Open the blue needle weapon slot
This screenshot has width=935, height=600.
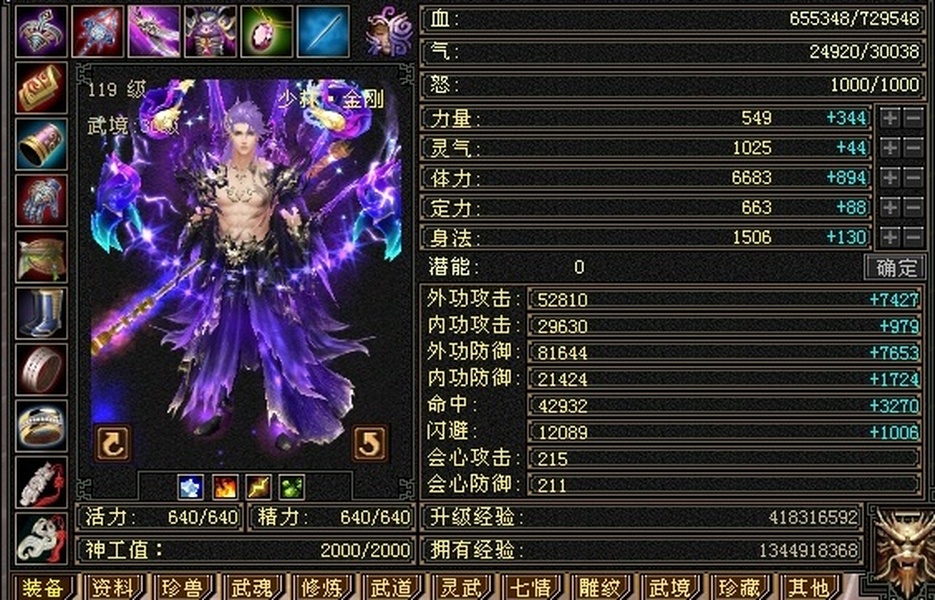323,32
